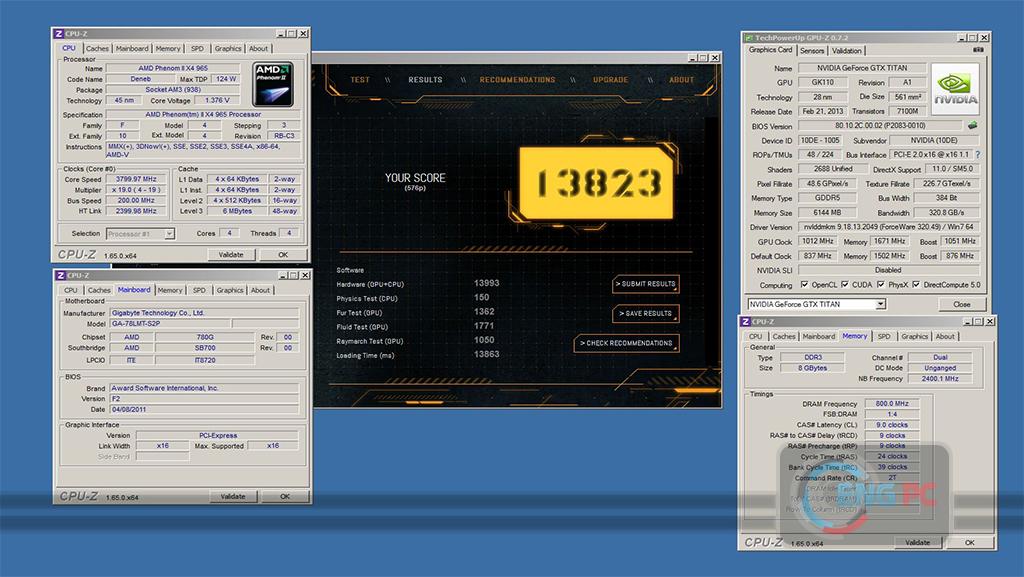Screen dimensions: 1024x577
Task: Click the yellow 13823 score panel
Action: pyautogui.click(x=596, y=183)
